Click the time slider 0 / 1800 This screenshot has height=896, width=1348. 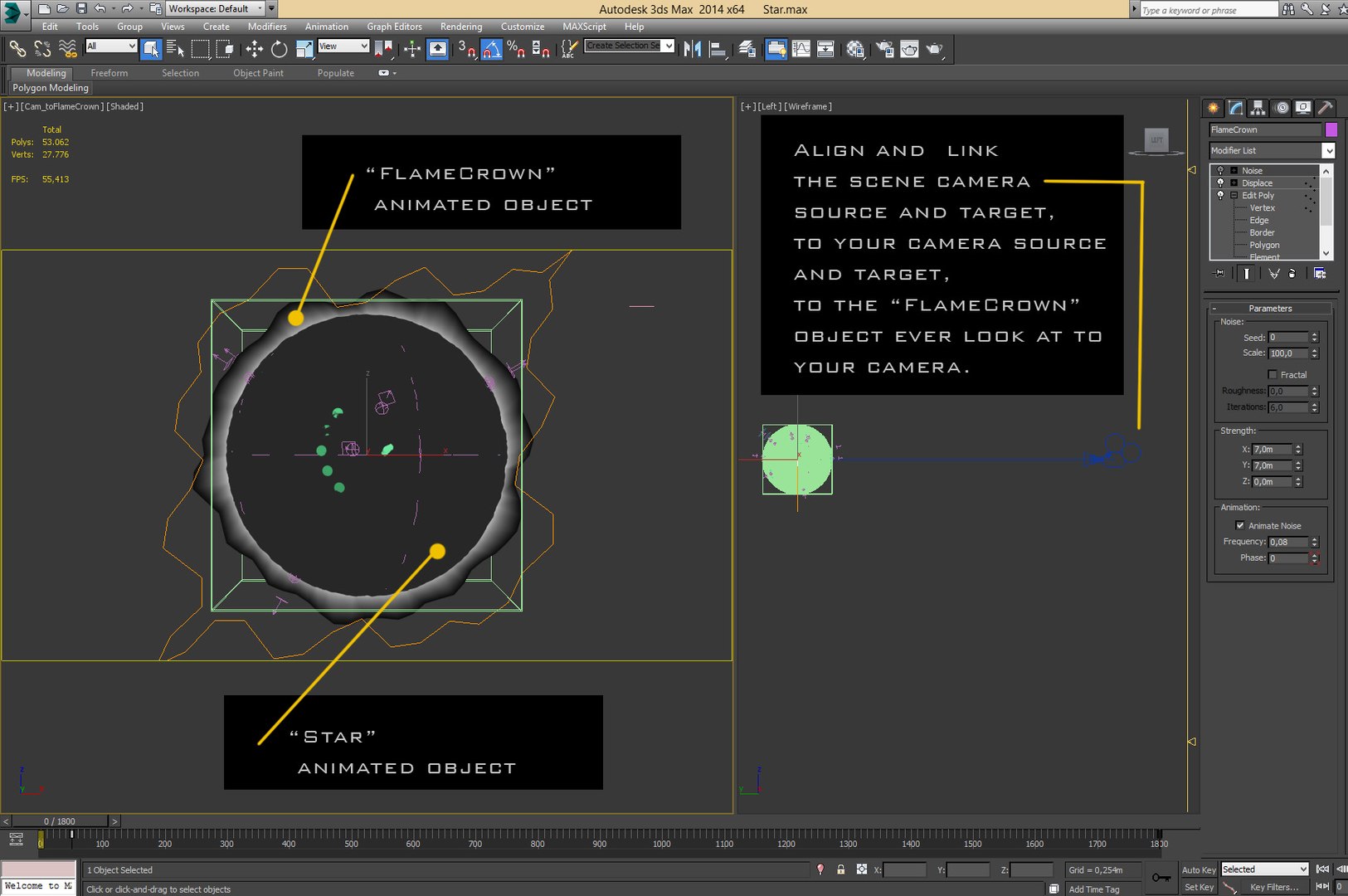tap(60, 821)
